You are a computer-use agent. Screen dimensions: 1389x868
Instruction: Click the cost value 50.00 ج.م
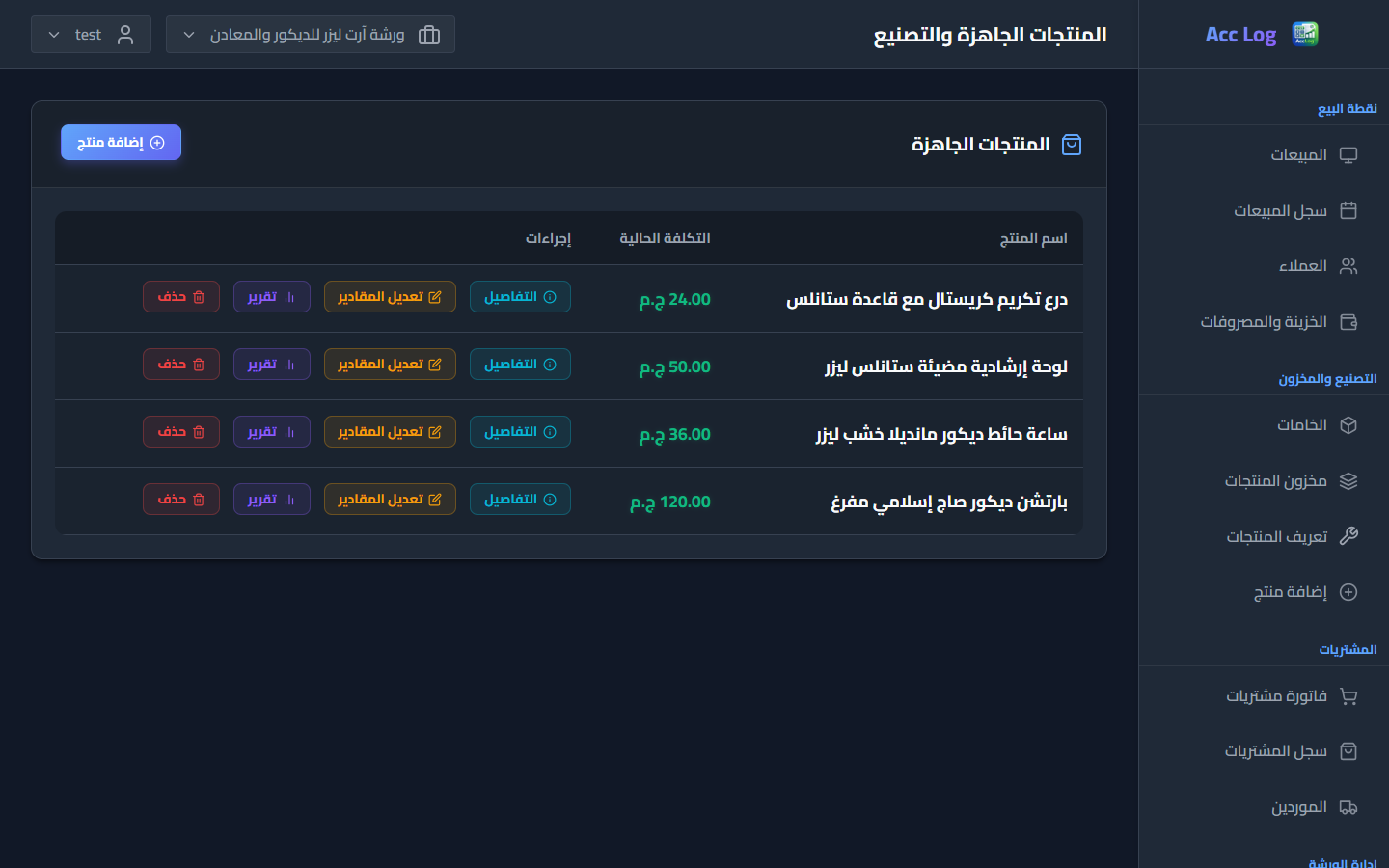(x=675, y=367)
